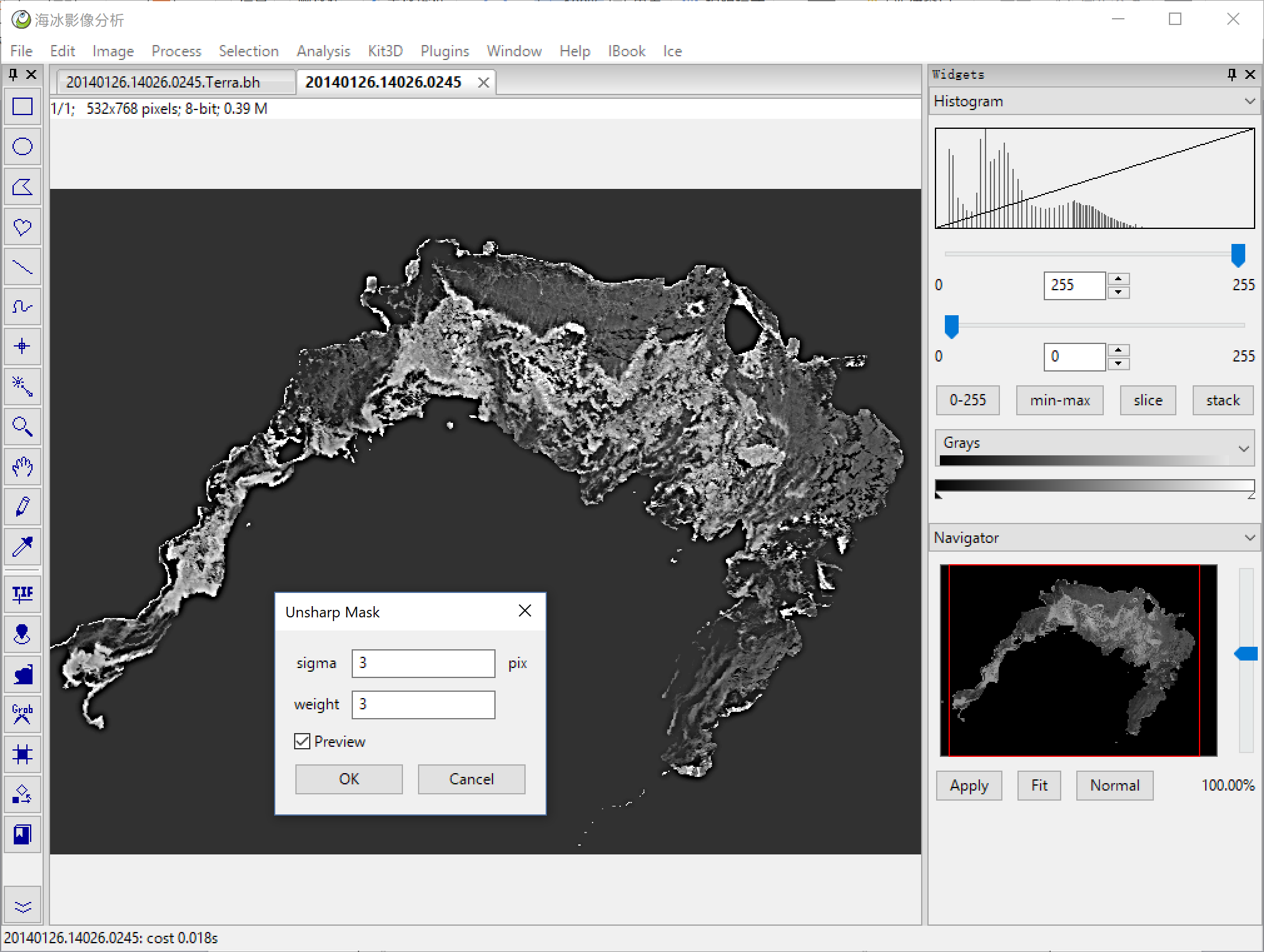Click the sigma input field
Image resolution: width=1264 pixels, height=952 pixels.
pos(423,664)
